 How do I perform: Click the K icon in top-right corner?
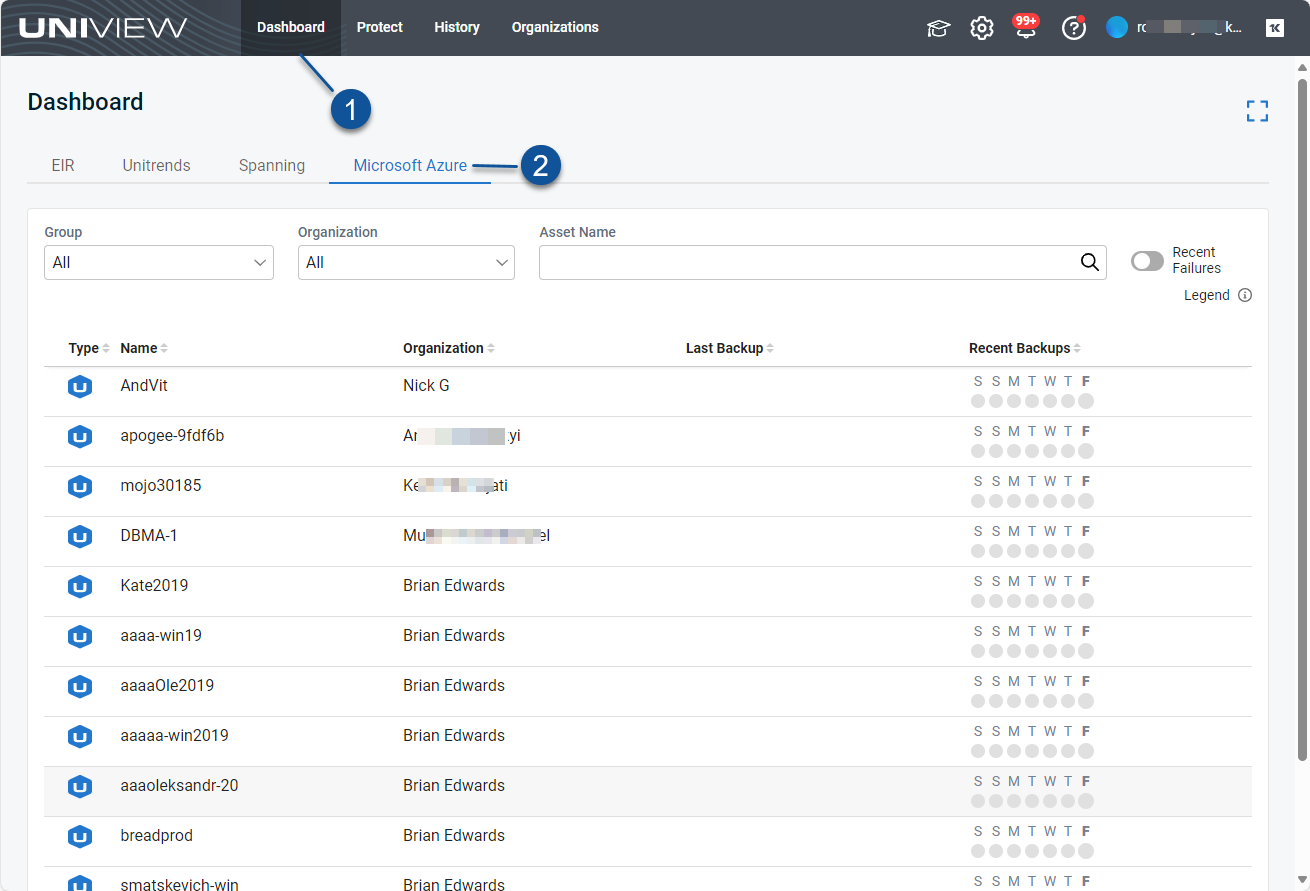pos(1274,28)
